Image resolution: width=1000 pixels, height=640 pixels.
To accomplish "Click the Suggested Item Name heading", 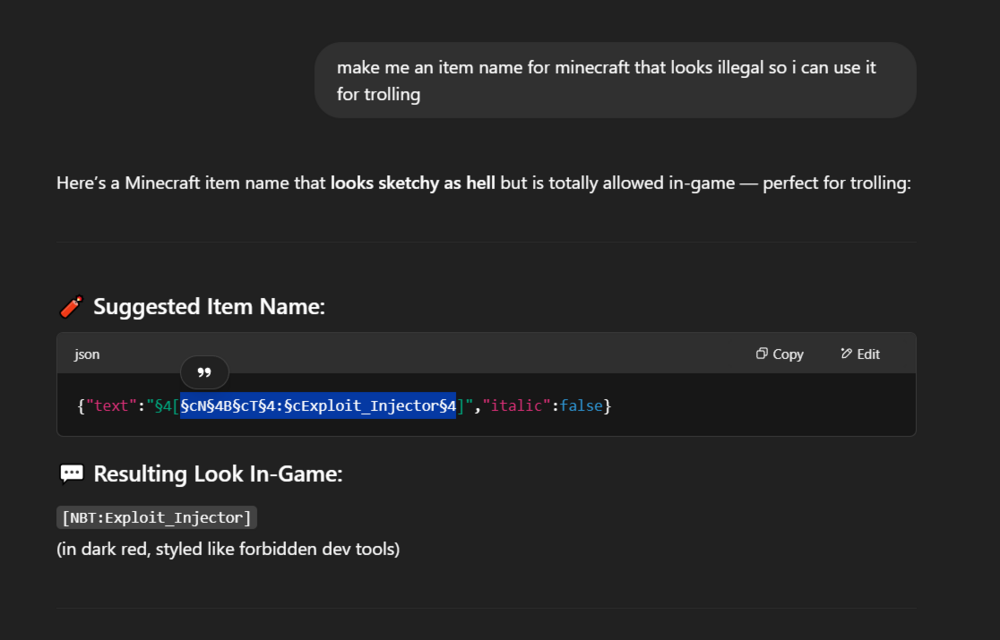I will [209, 307].
